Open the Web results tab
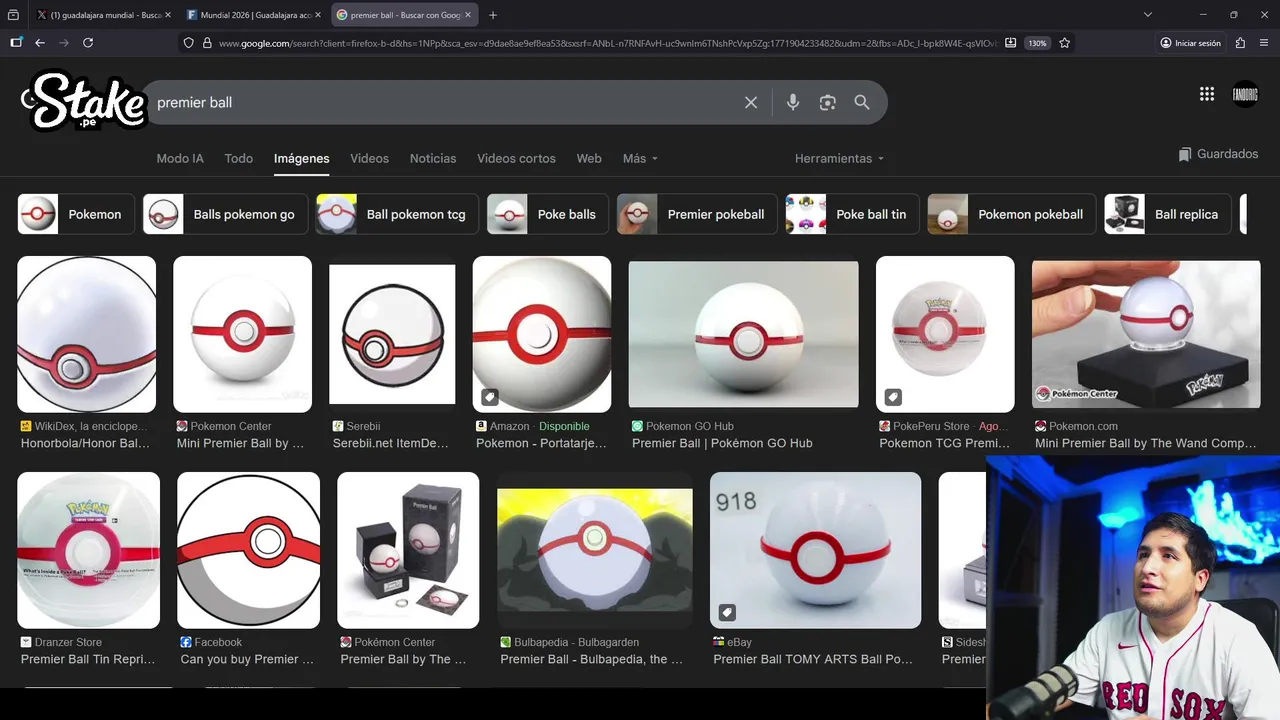 589,158
